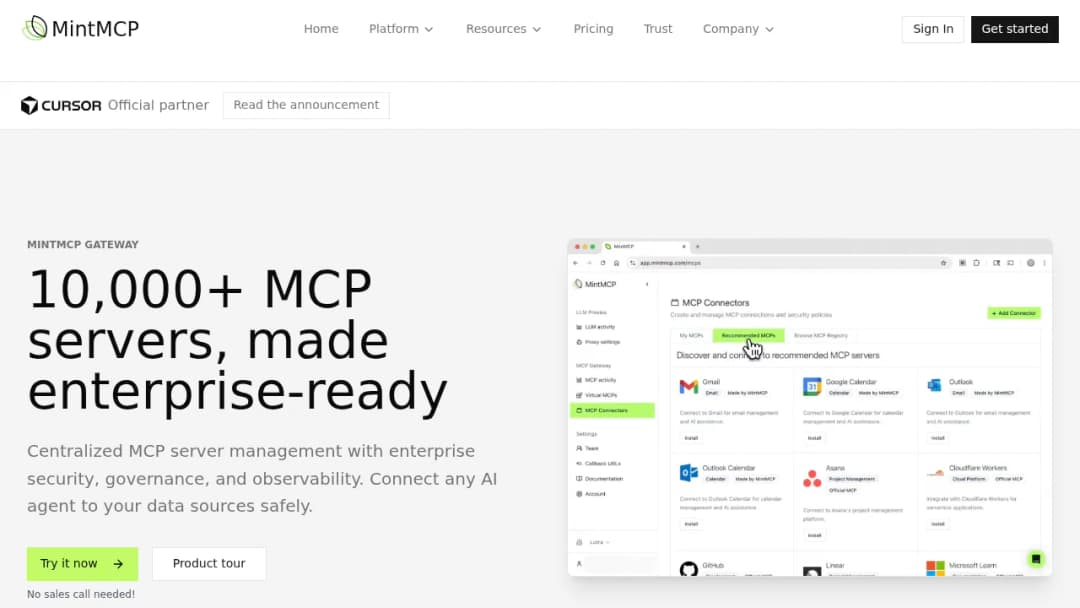Click the Get started button
1080x608 pixels.
1015,29
